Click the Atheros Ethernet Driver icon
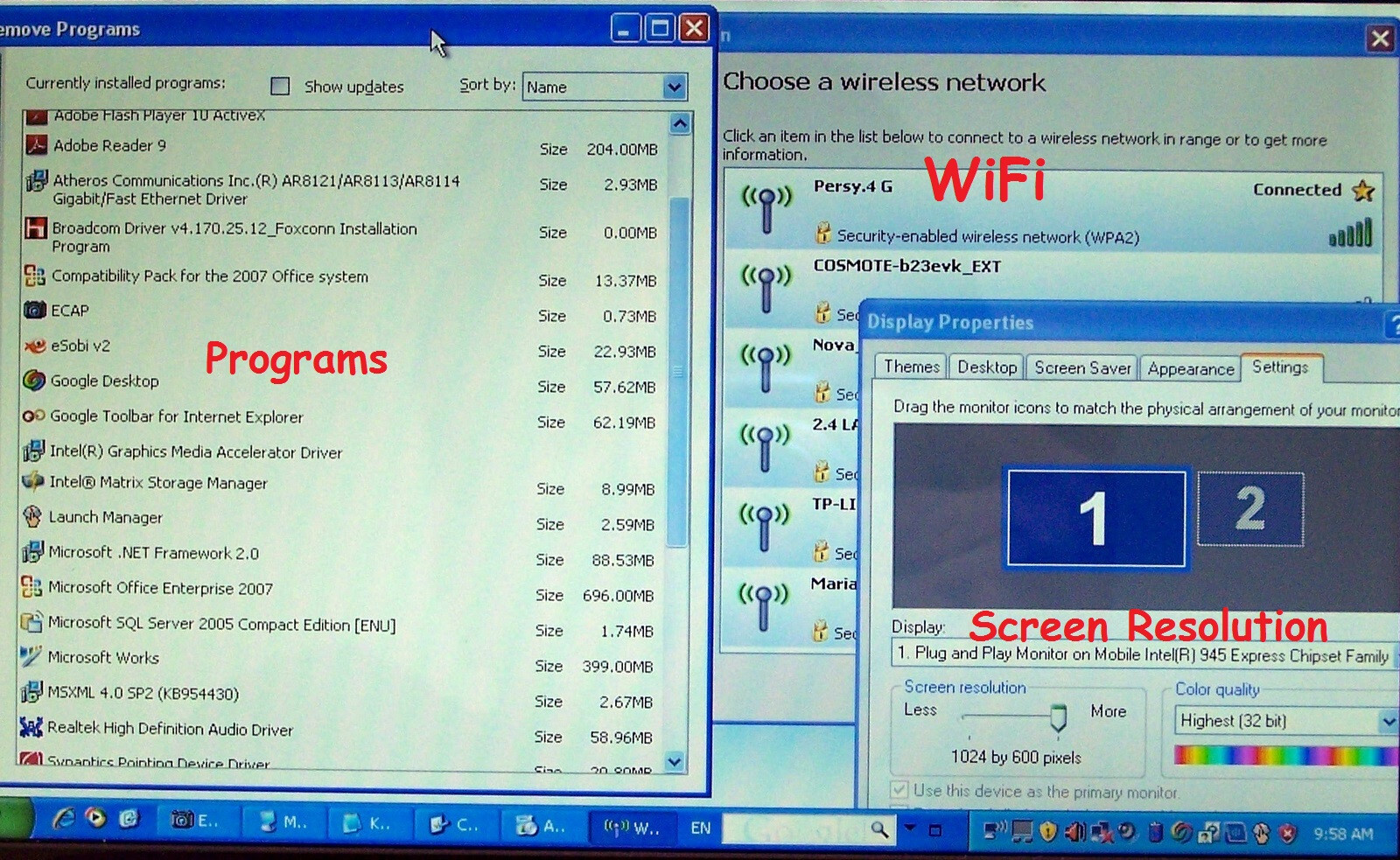Viewport: 1400px width, 860px height. tap(37, 181)
